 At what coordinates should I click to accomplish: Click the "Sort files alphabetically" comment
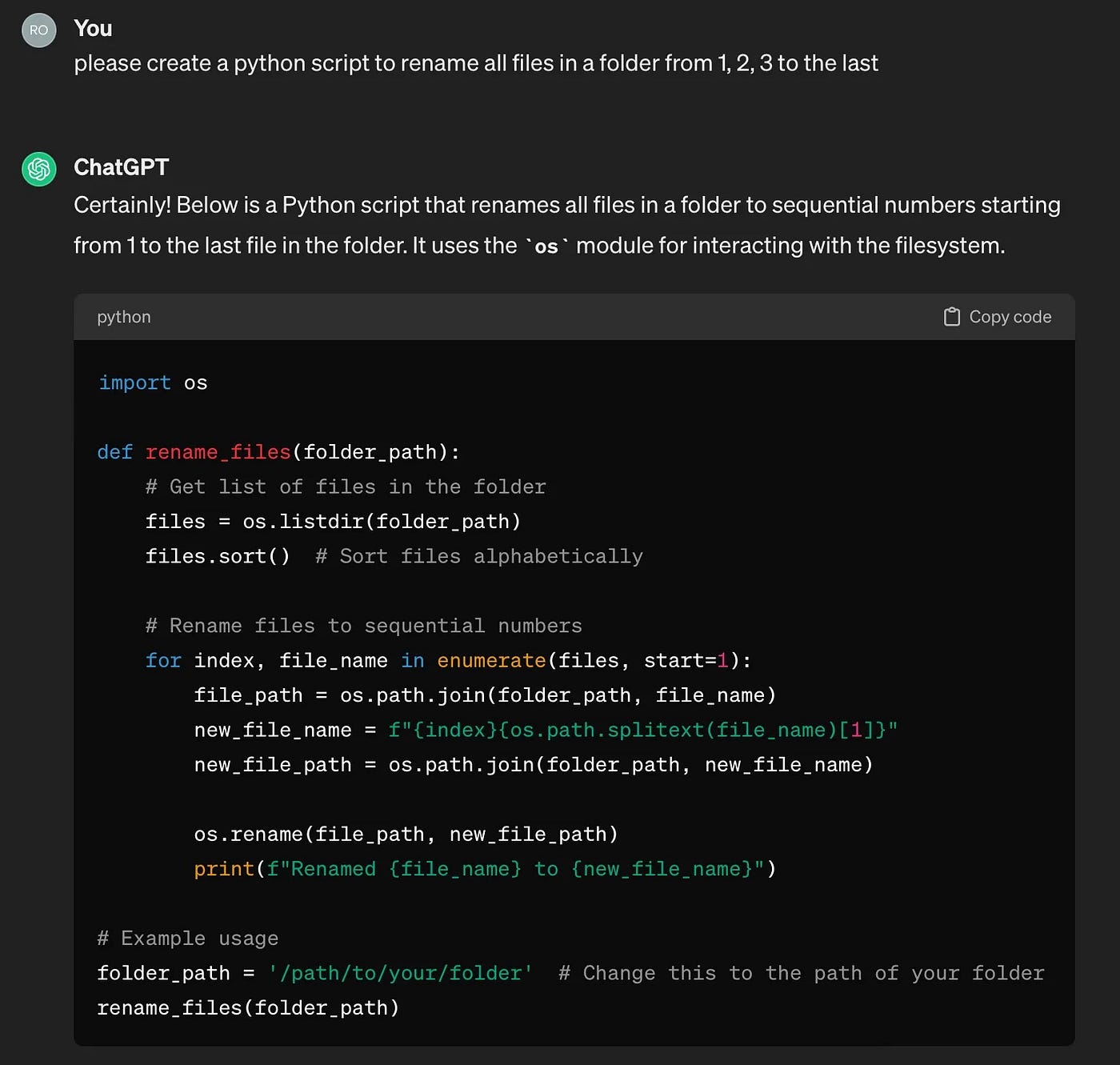coord(479,556)
